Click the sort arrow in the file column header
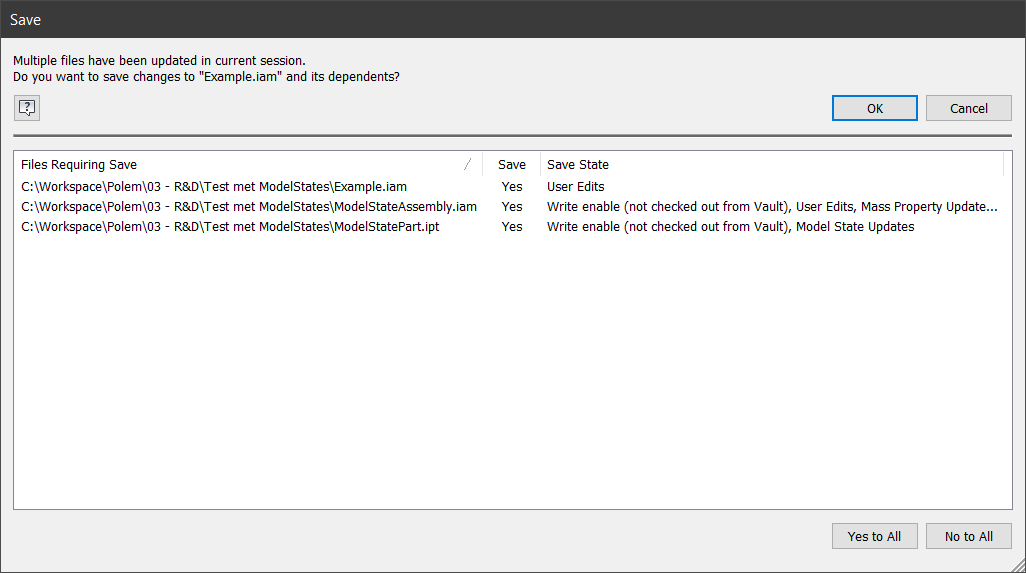 point(467,165)
